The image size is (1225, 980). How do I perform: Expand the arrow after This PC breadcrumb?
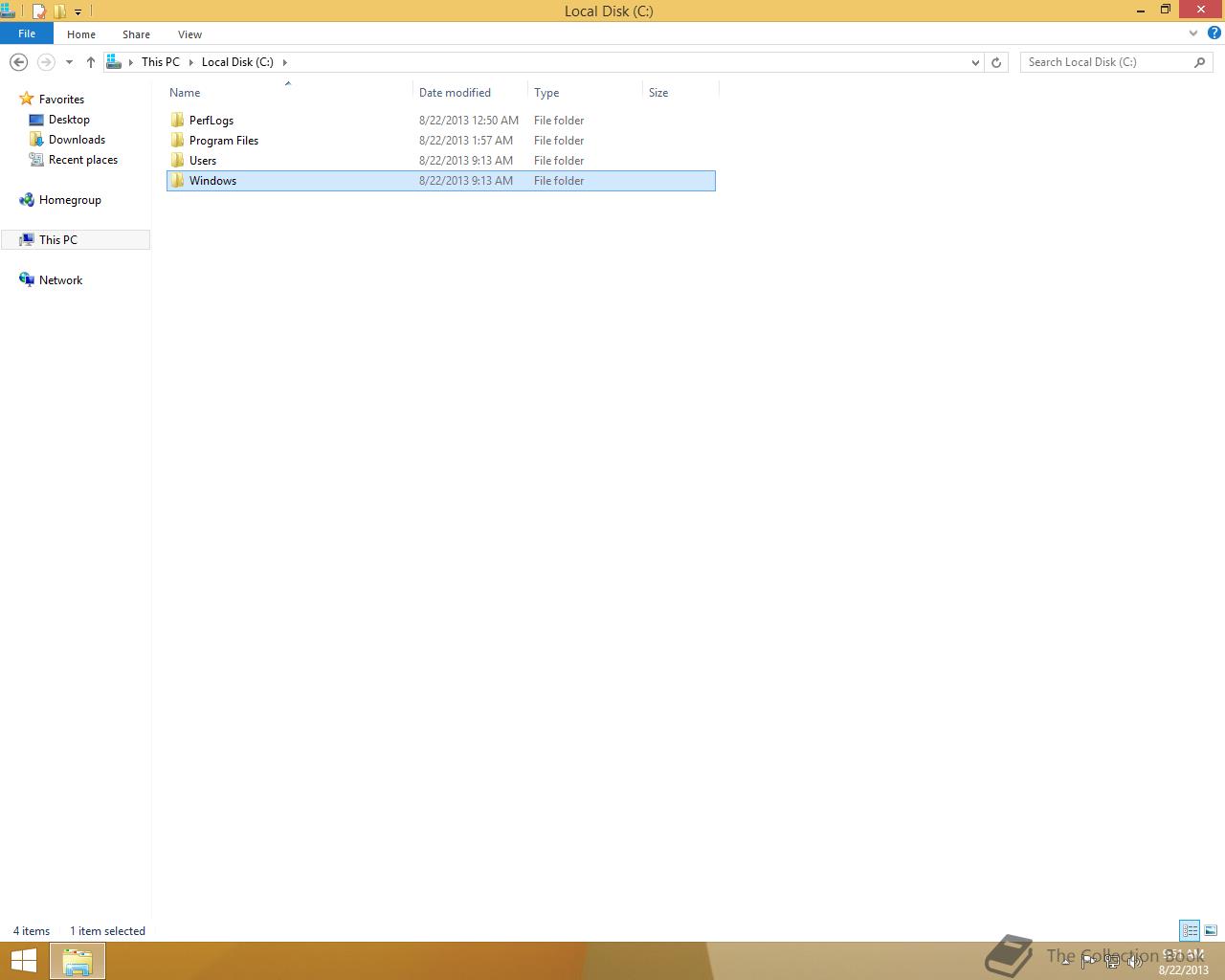tap(191, 62)
